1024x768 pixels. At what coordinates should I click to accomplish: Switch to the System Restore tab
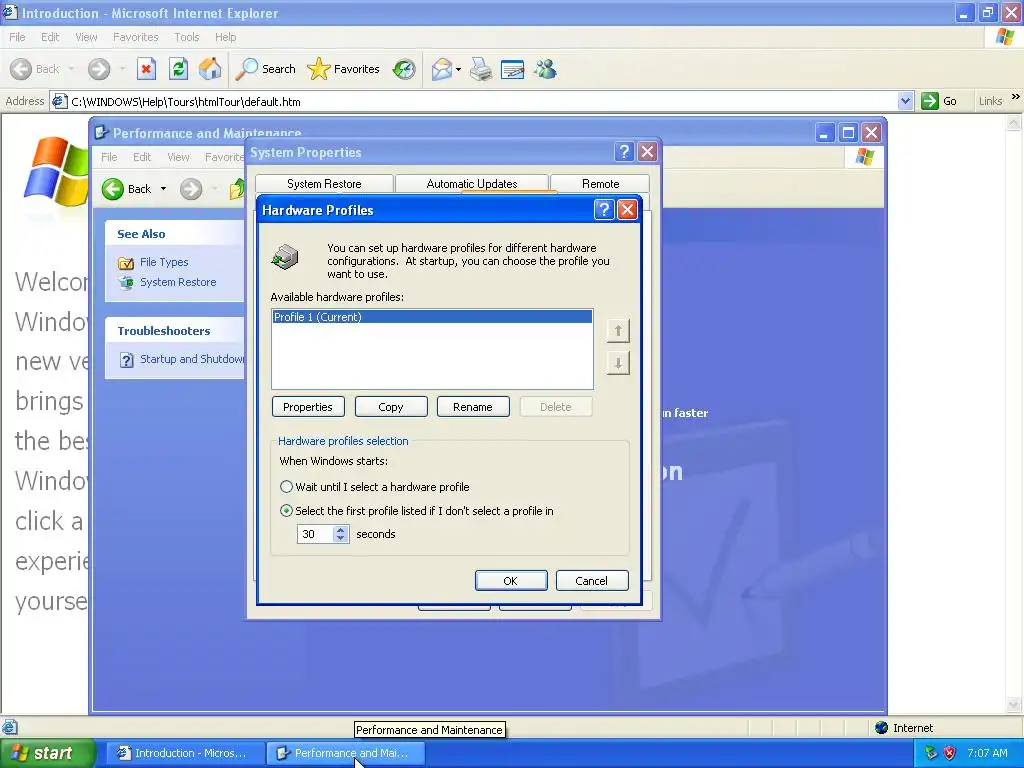(x=324, y=184)
